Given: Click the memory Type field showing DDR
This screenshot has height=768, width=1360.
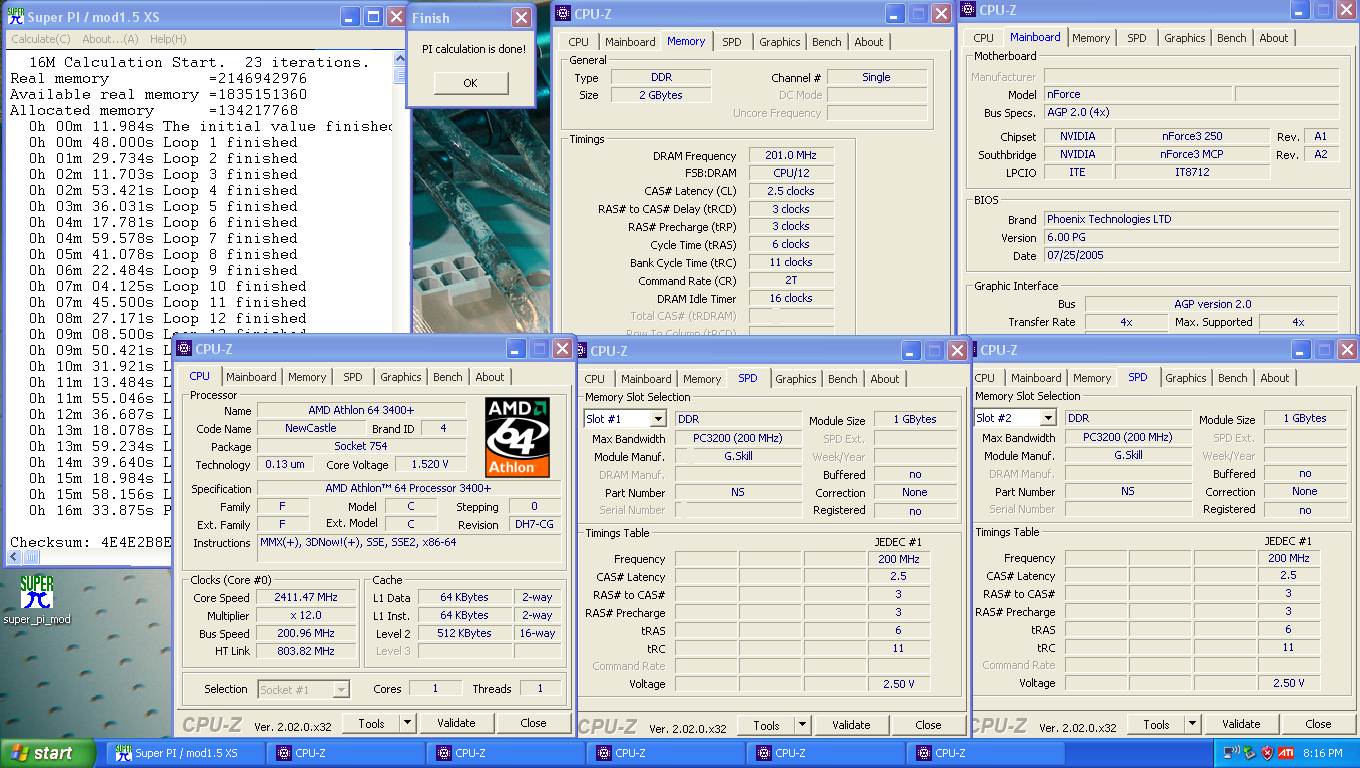Looking at the screenshot, I should [x=661, y=78].
